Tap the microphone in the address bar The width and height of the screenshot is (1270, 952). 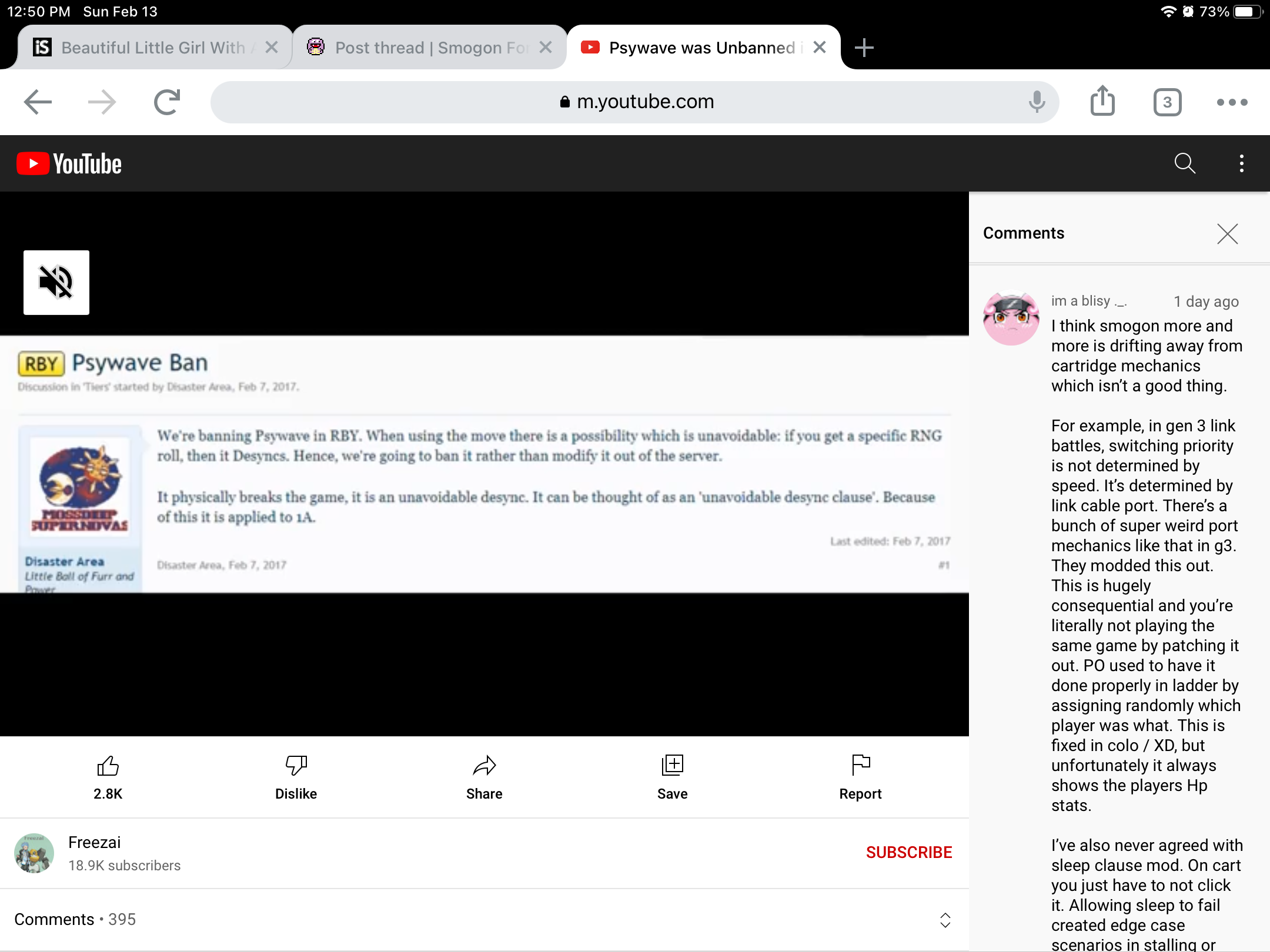(x=1037, y=102)
